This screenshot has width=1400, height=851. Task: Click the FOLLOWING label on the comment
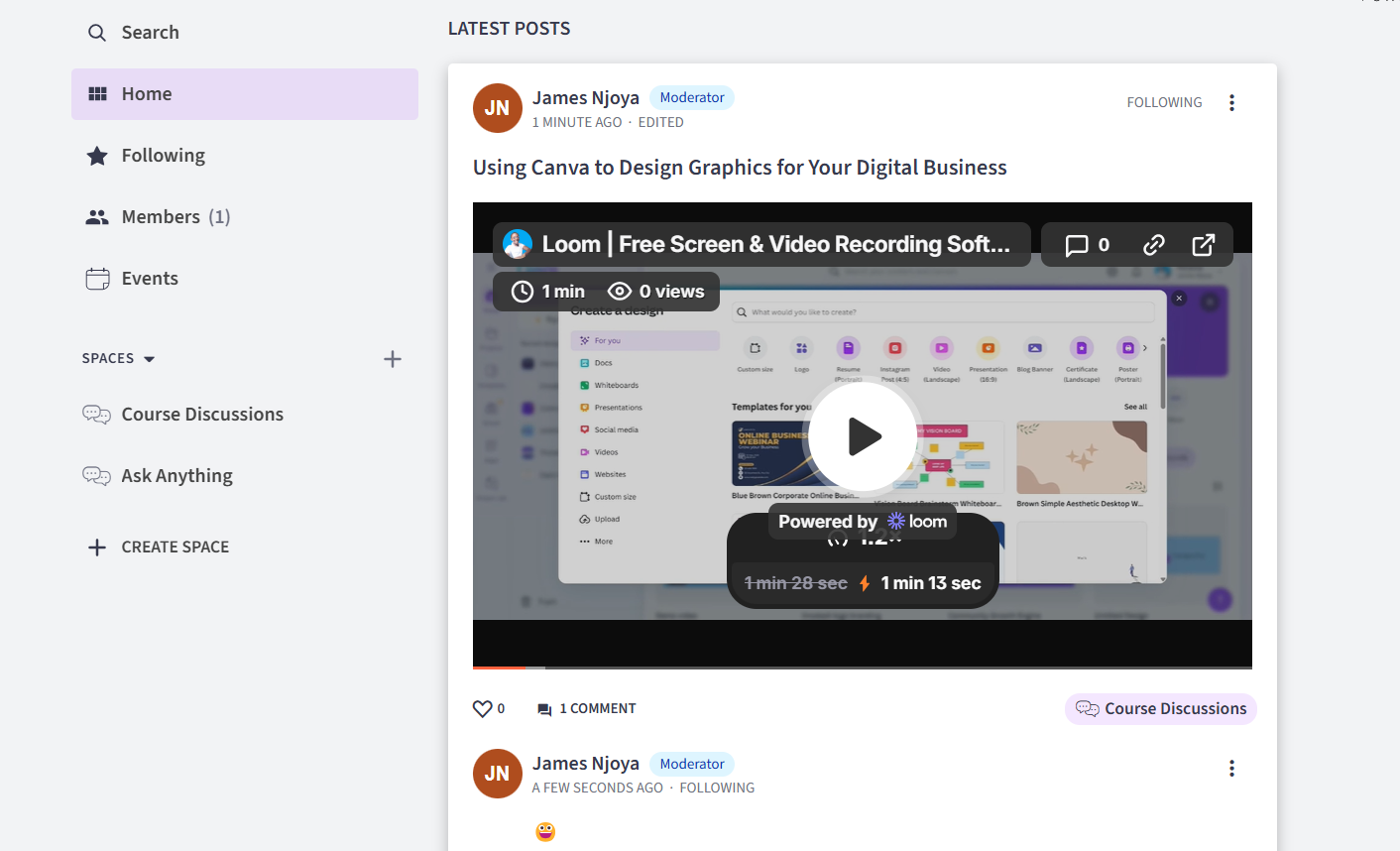(x=717, y=788)
